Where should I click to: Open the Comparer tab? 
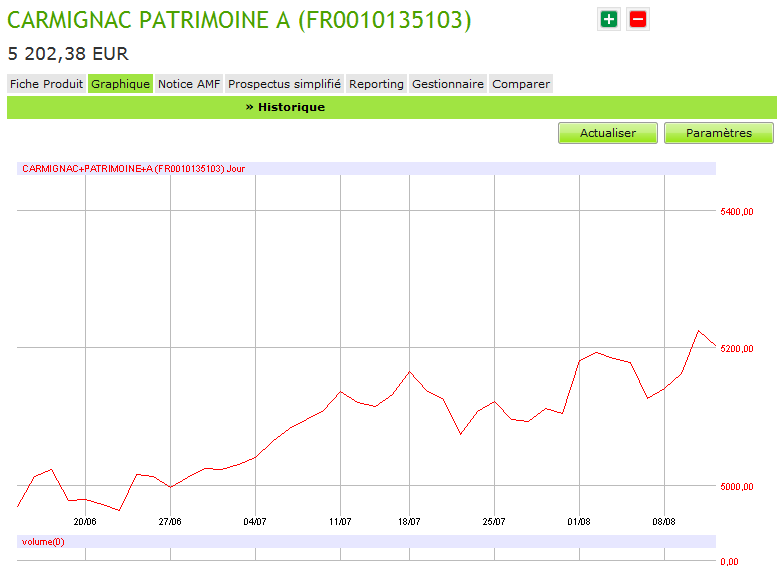point(521,84)
